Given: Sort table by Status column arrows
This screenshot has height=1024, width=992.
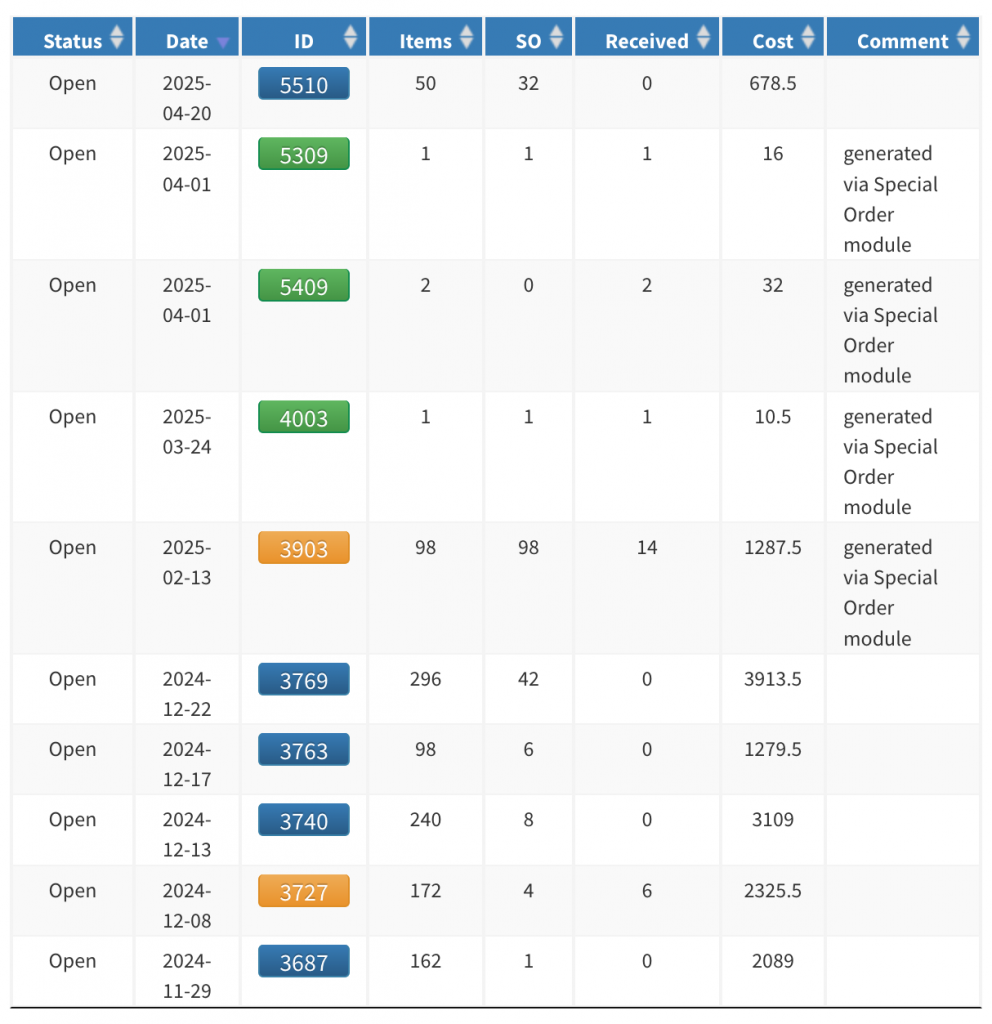Looking at the screenshot, I should pos(117,37).
